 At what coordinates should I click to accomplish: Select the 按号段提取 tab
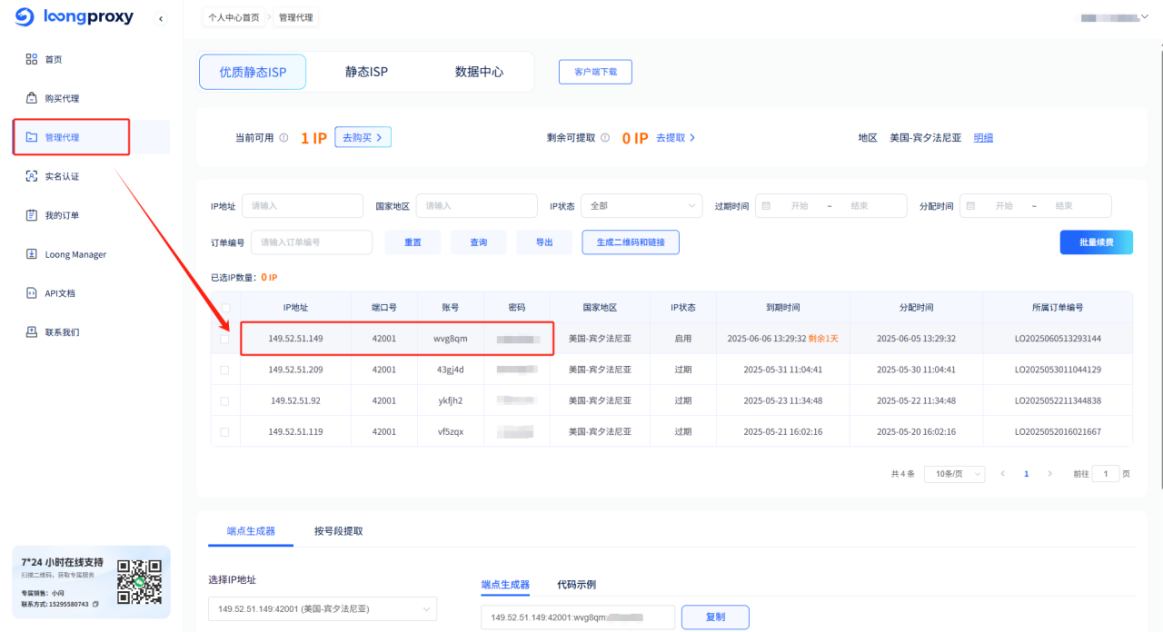[x=338, y=531]
